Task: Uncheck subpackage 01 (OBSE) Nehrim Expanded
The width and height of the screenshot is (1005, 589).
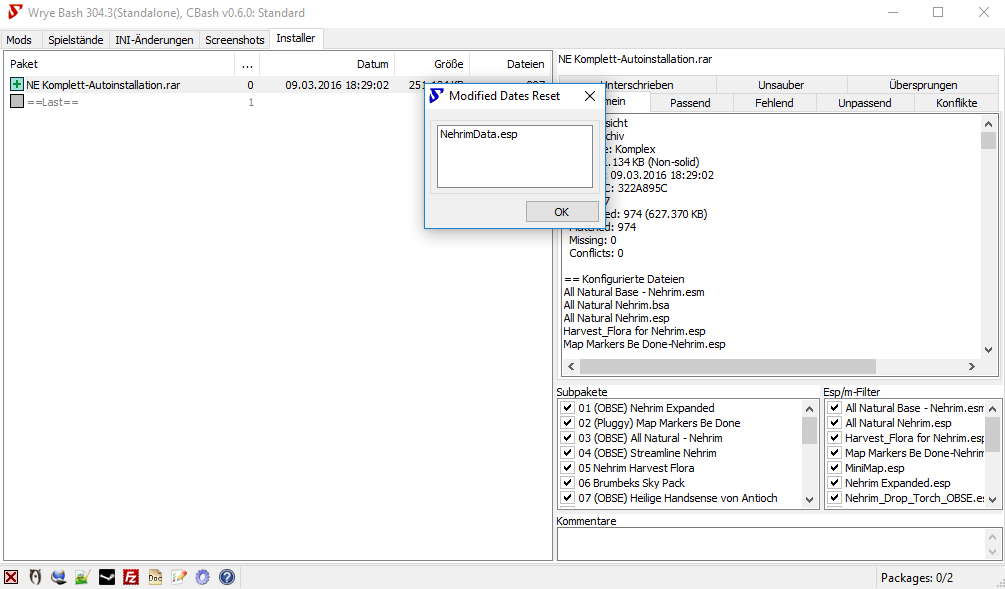Action: 568,408
